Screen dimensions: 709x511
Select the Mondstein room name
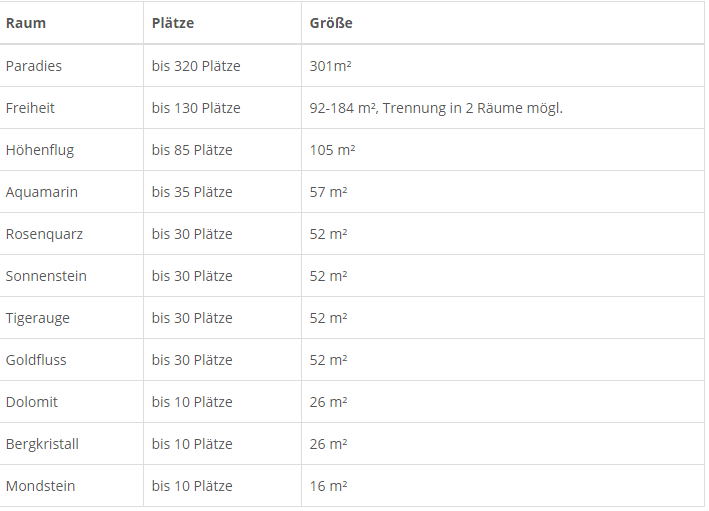coord(41,486)
